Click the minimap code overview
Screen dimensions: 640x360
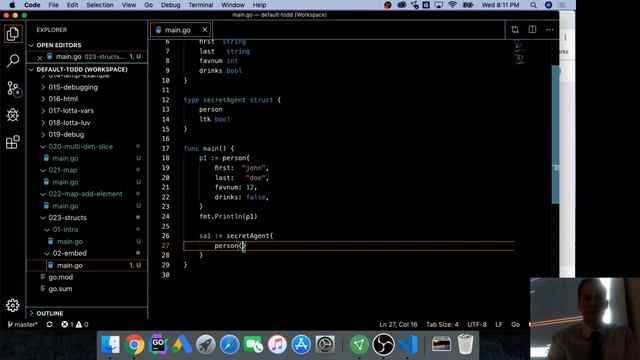click(x=519, y=52)
